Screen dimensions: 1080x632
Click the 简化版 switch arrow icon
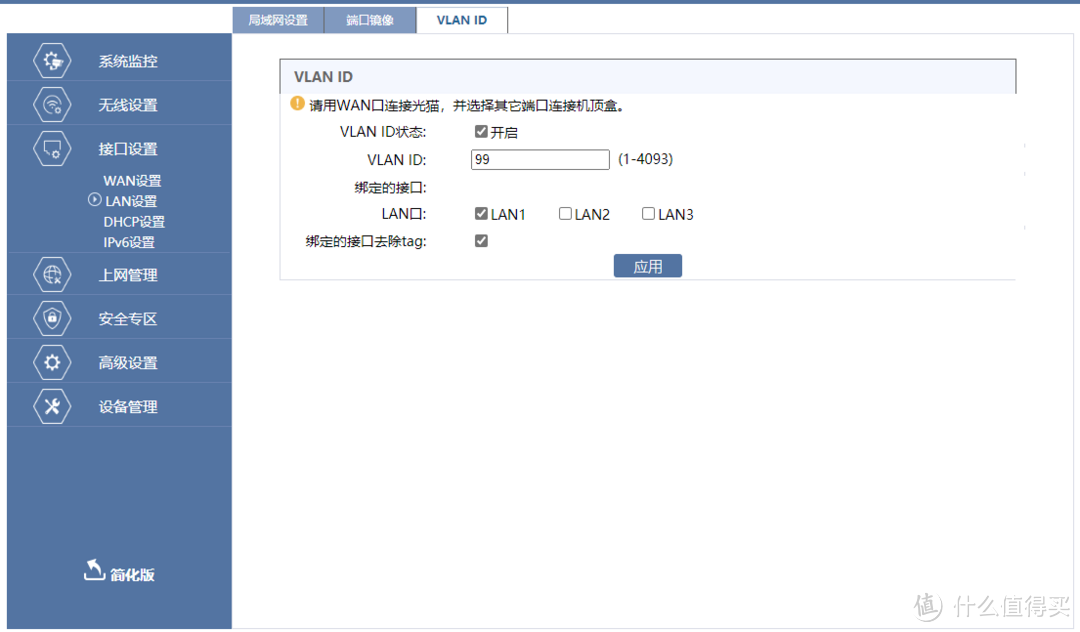click(94, 570)
